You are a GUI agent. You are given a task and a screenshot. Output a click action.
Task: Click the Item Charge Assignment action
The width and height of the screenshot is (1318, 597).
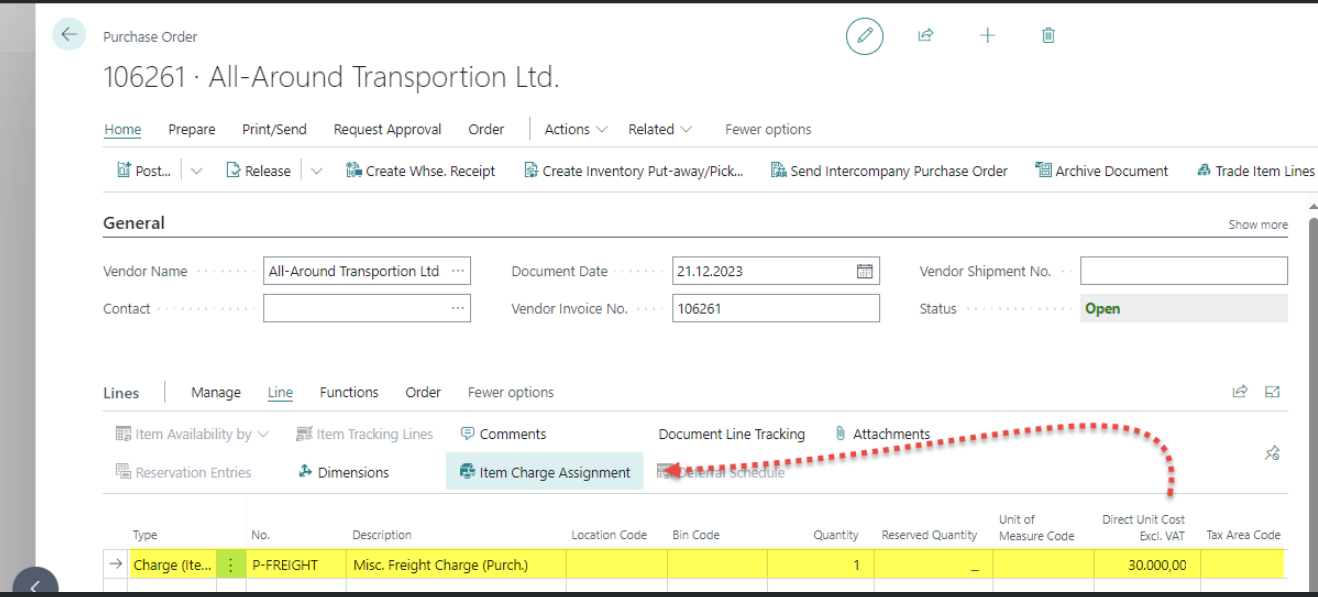coord(545,472)
